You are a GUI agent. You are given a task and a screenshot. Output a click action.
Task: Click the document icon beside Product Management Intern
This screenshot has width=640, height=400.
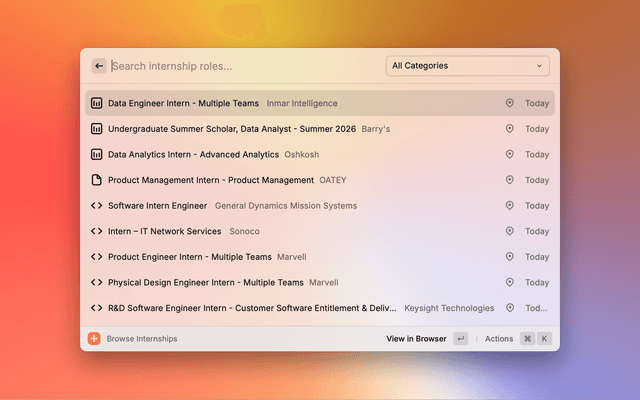97,180
